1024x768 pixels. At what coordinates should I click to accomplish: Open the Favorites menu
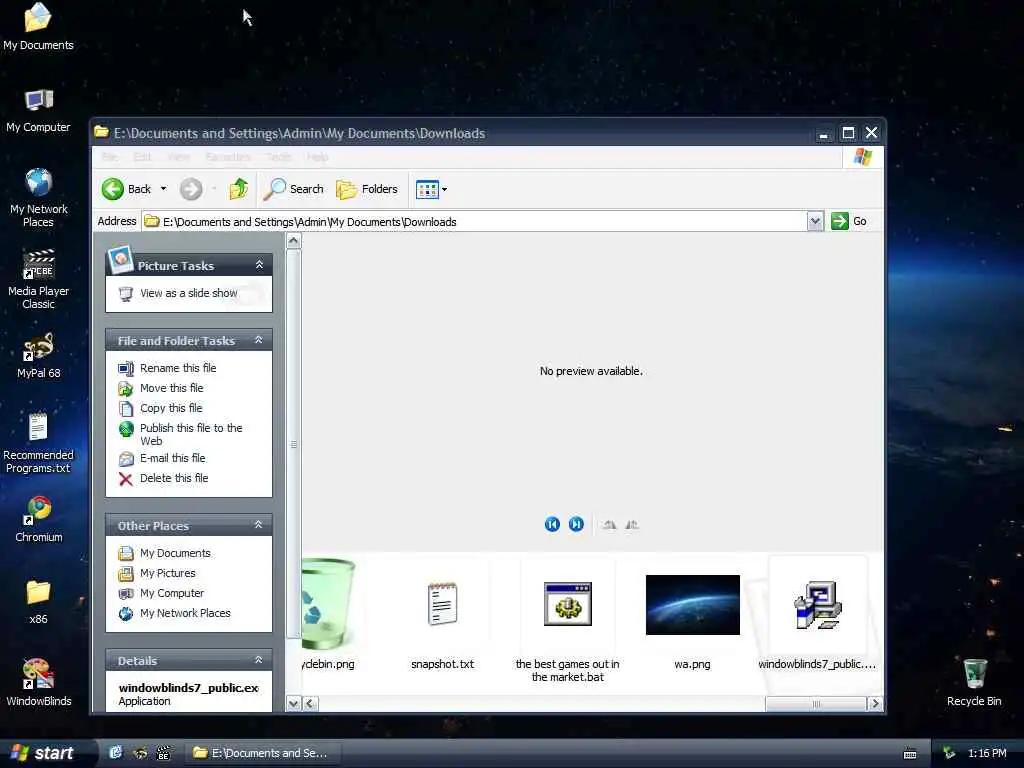point(228,157)
